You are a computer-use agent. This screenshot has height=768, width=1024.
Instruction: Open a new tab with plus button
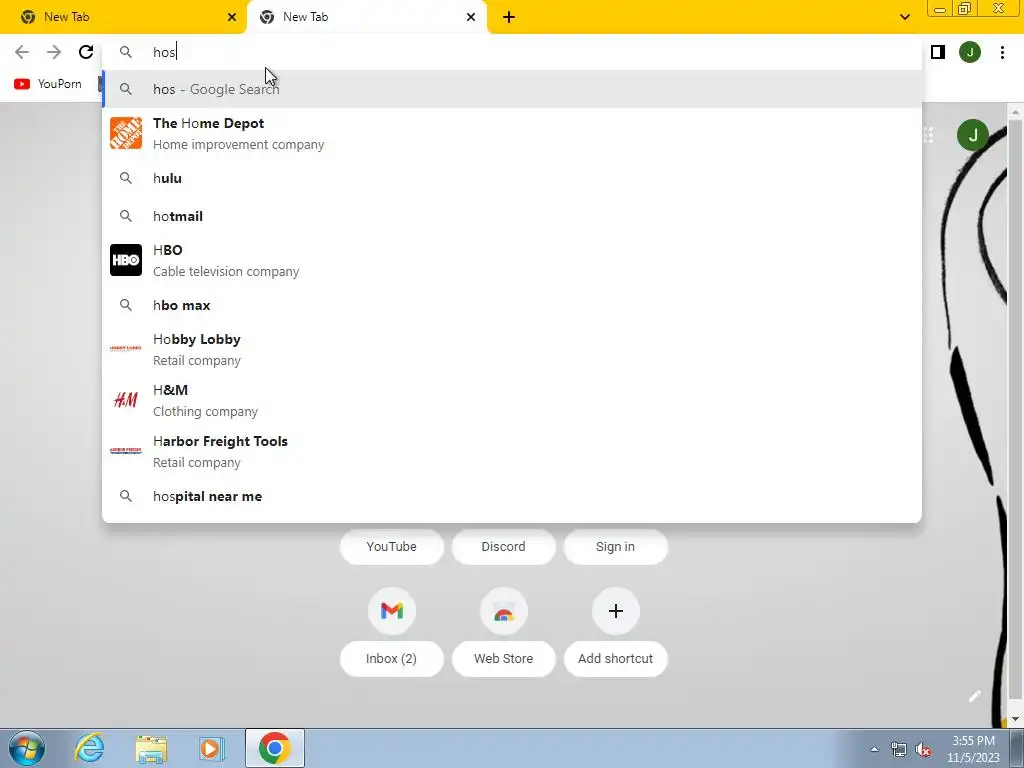(509, 17)
